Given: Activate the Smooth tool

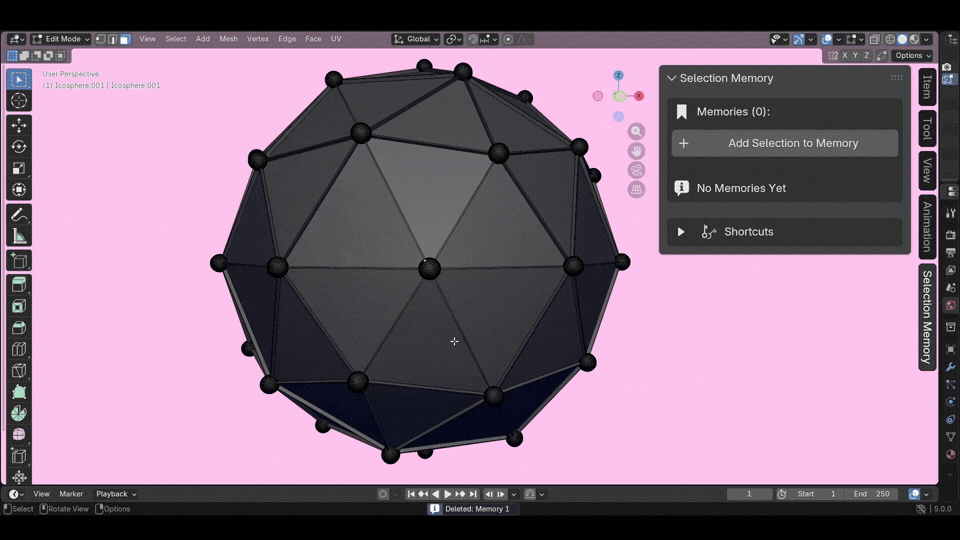Looking at the screenshot, I should pos(19,435).
